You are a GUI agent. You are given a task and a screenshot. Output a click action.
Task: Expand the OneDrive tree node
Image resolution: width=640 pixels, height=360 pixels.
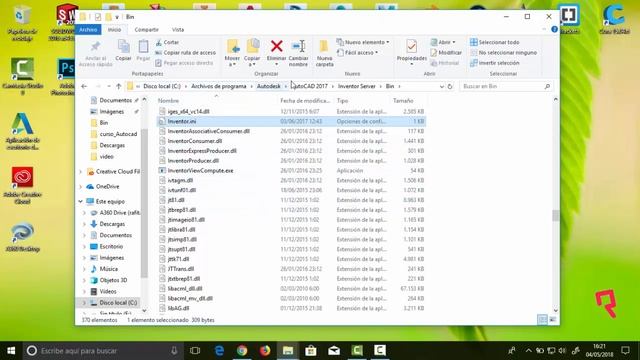pyautogui.click(x=81, y=187)
